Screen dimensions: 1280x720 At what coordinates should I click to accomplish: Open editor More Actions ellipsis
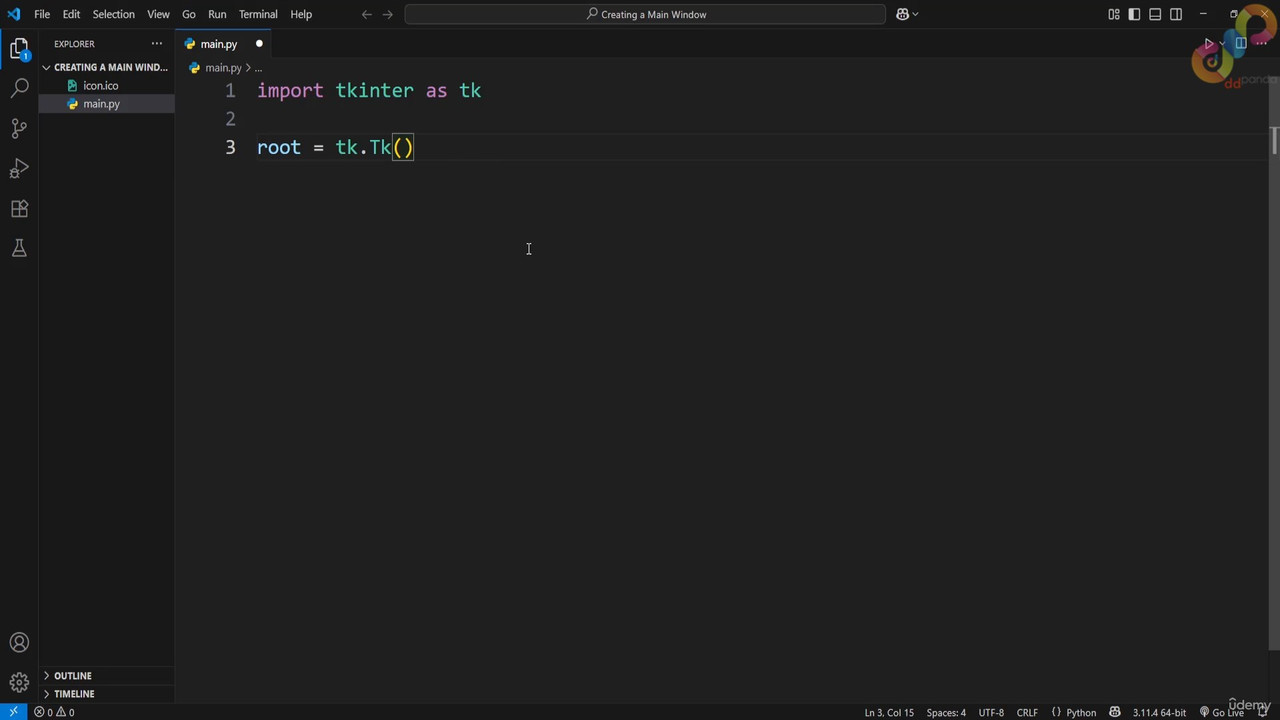tap(1261, 44)
